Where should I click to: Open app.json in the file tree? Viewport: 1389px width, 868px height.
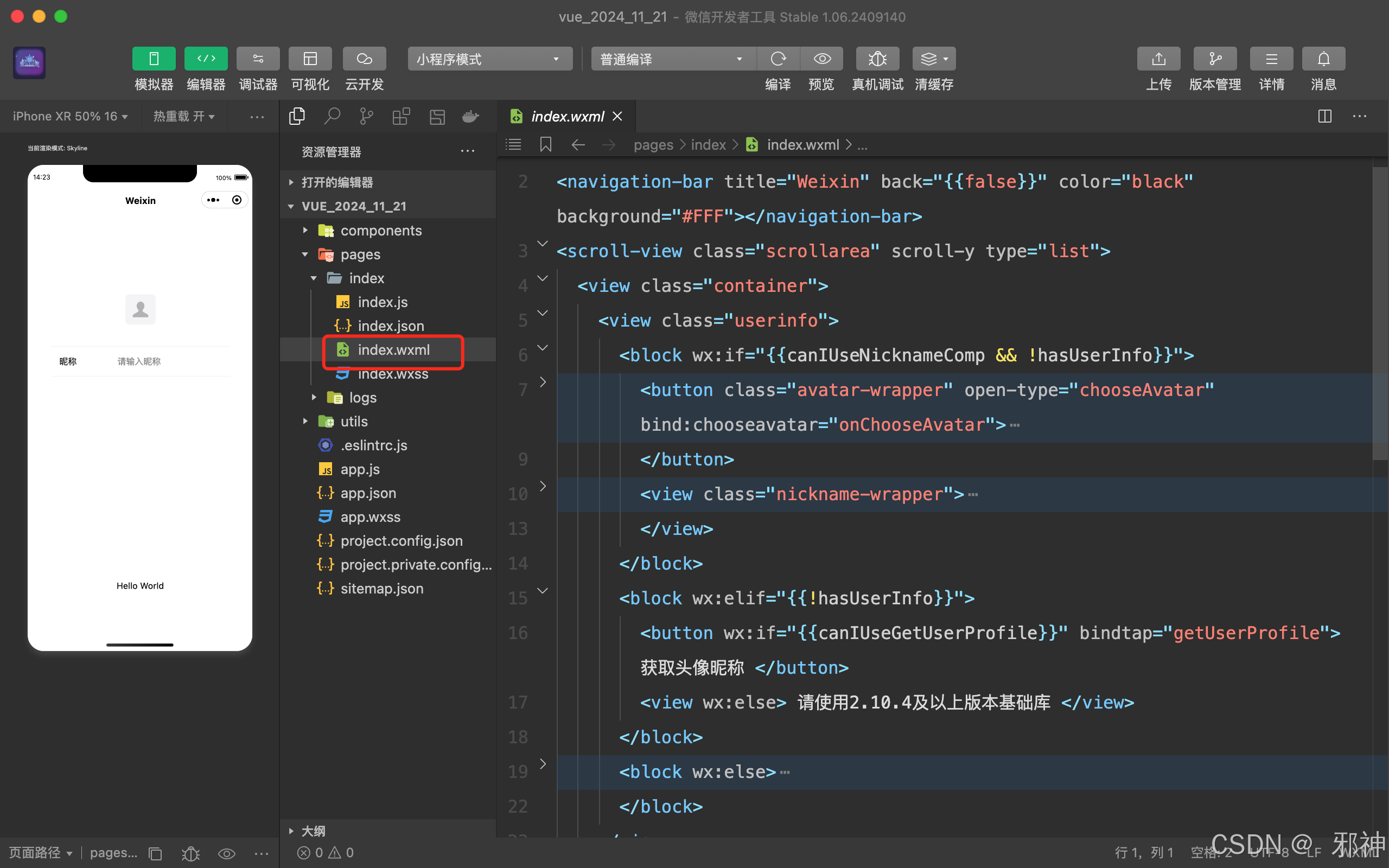pyautogui.click(x=368, y=493)
